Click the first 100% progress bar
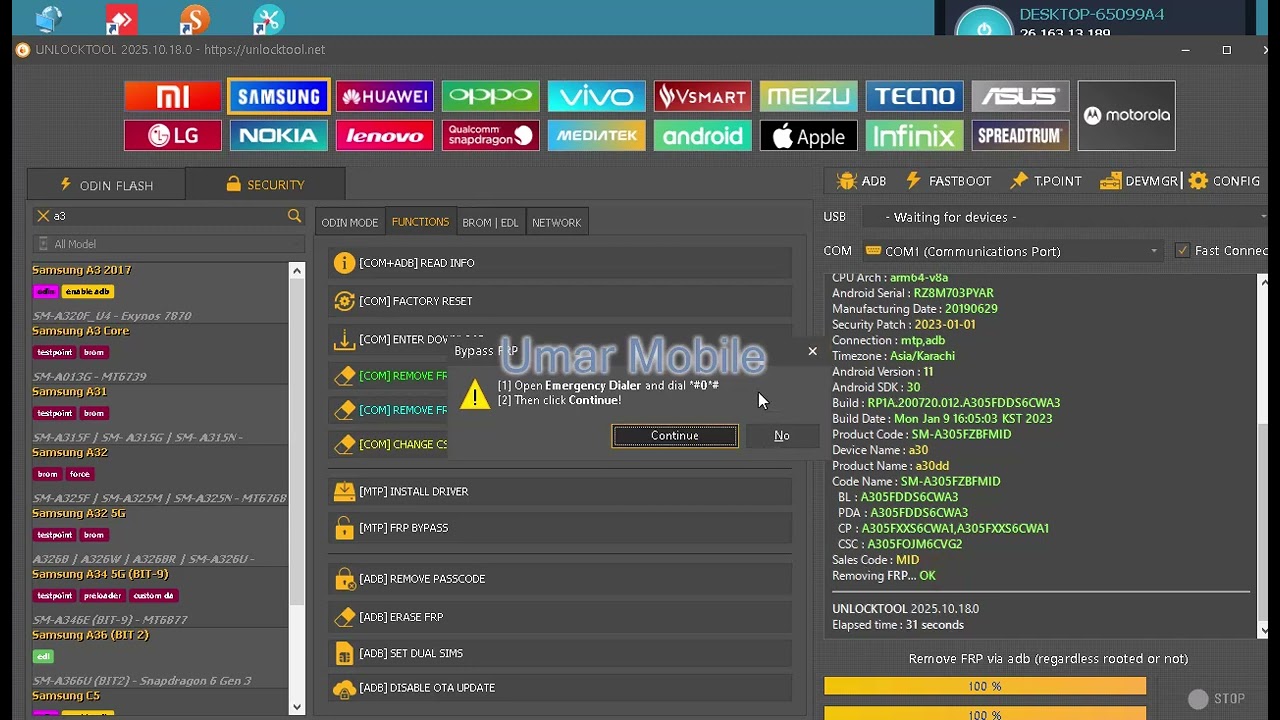This screenshot has height=720, width=1280. coord(985,687)
